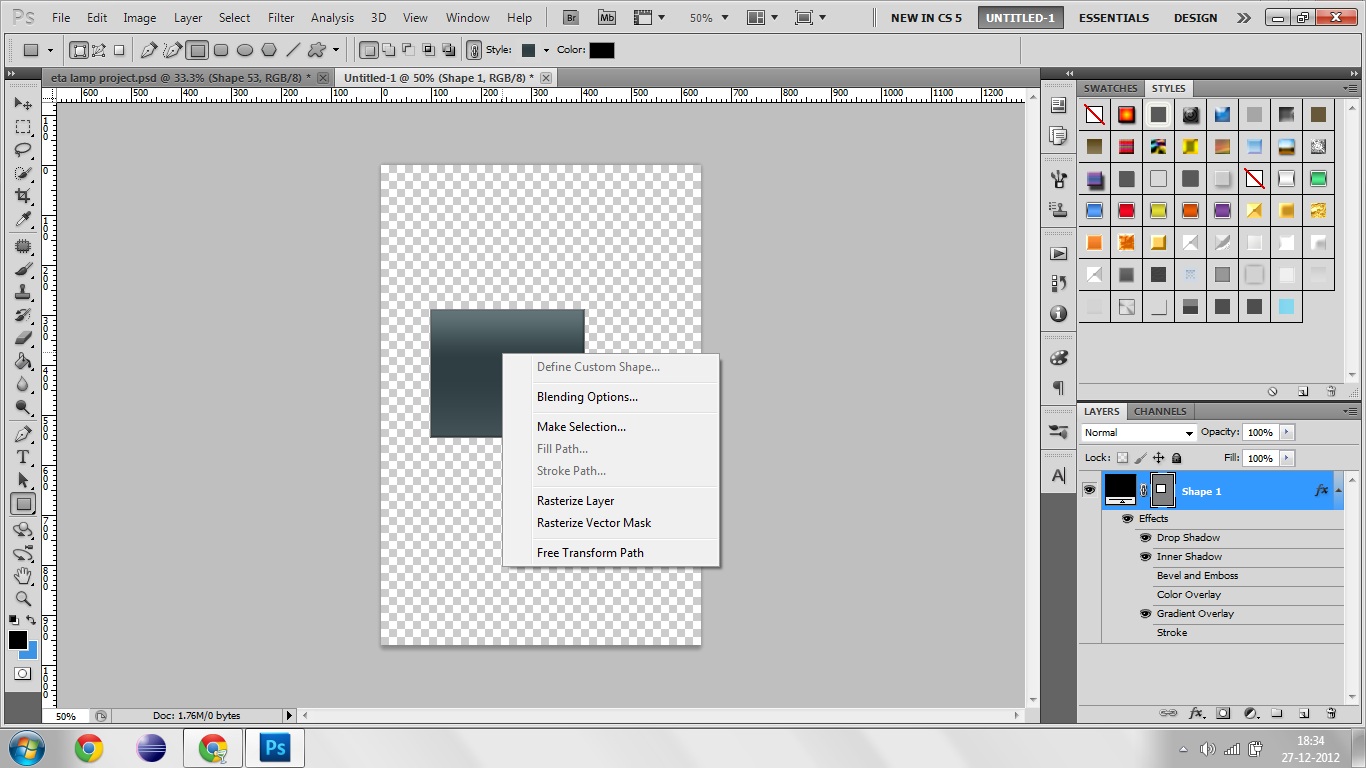Image resolution: width=1366 pixels, height=768 pixels.
Task: Open the blend mode dropdown showing Normal
Action: (1139, 433)
